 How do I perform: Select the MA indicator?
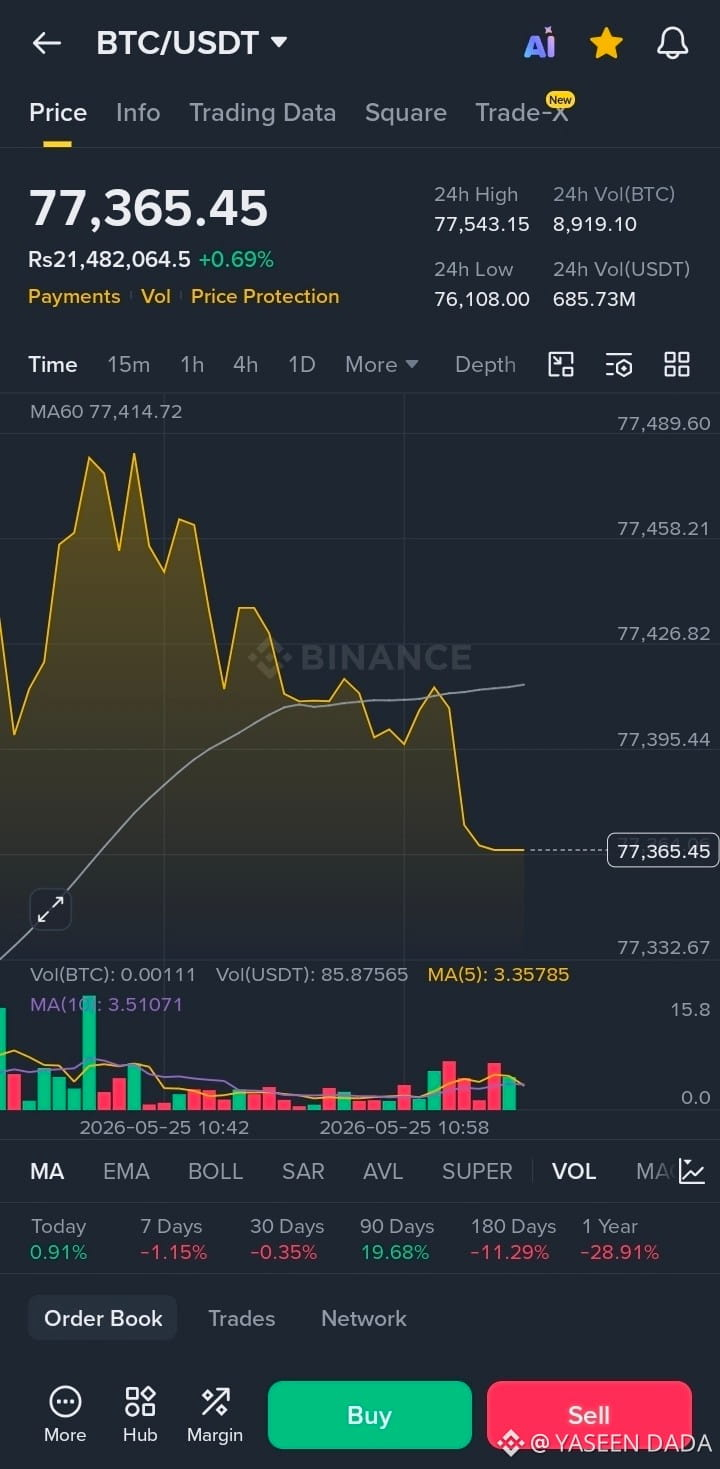47,1171
